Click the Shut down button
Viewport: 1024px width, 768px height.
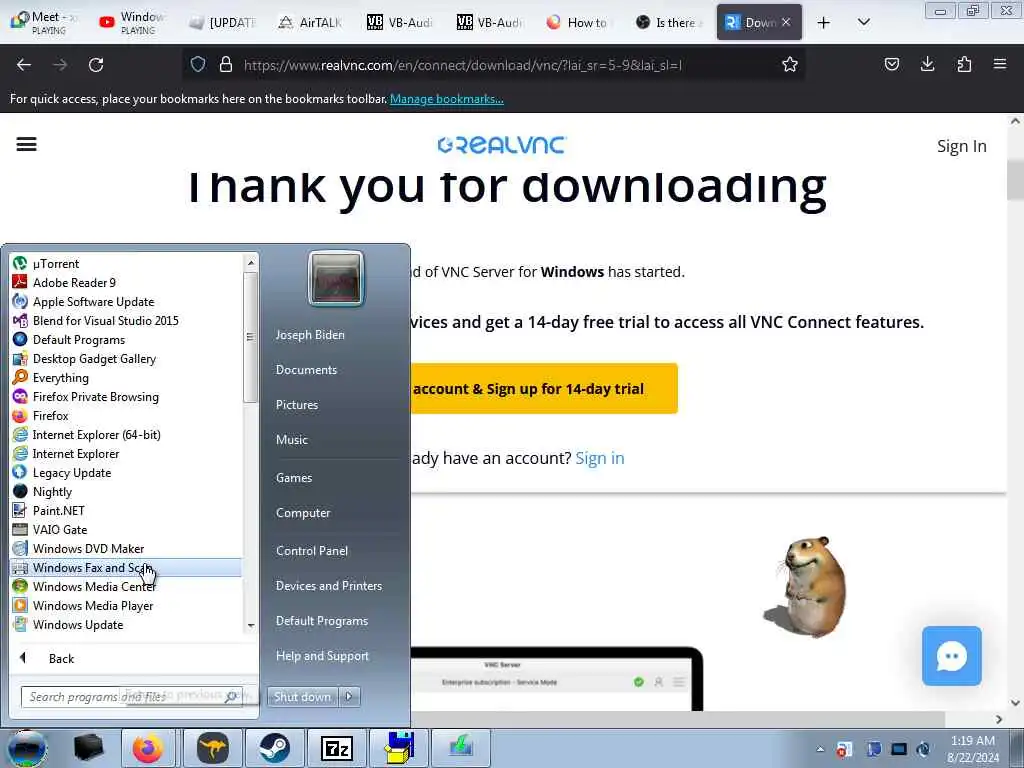coord(302,697)
